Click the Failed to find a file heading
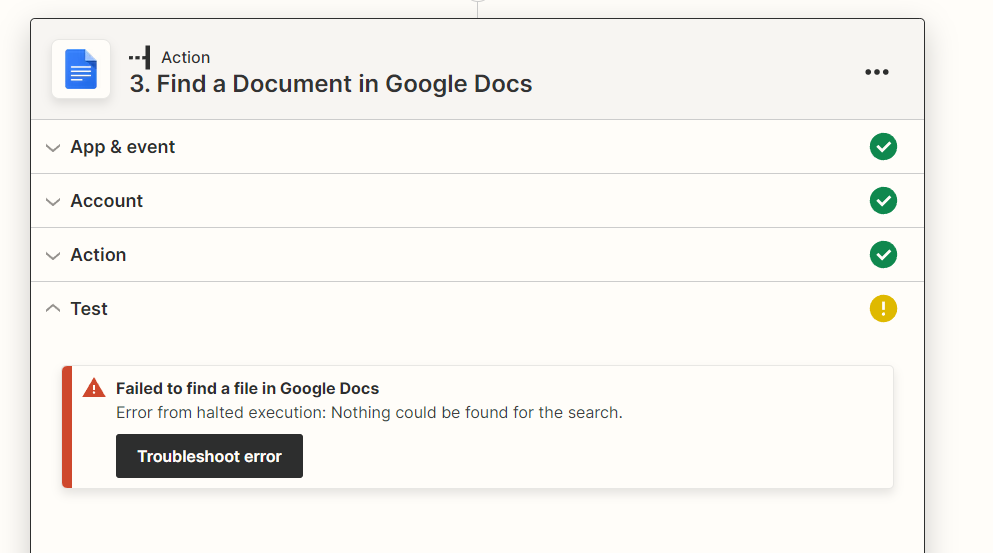993x553 pixels. pyautogui.click(x=247, y=388)
